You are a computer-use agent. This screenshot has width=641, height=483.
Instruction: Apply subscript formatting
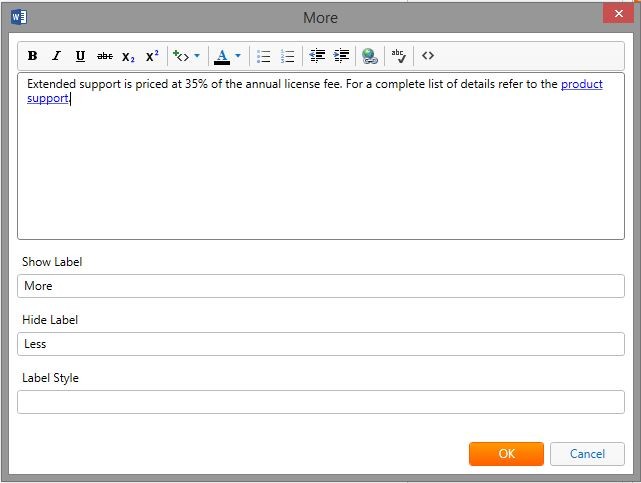click(x=128, y=56)
